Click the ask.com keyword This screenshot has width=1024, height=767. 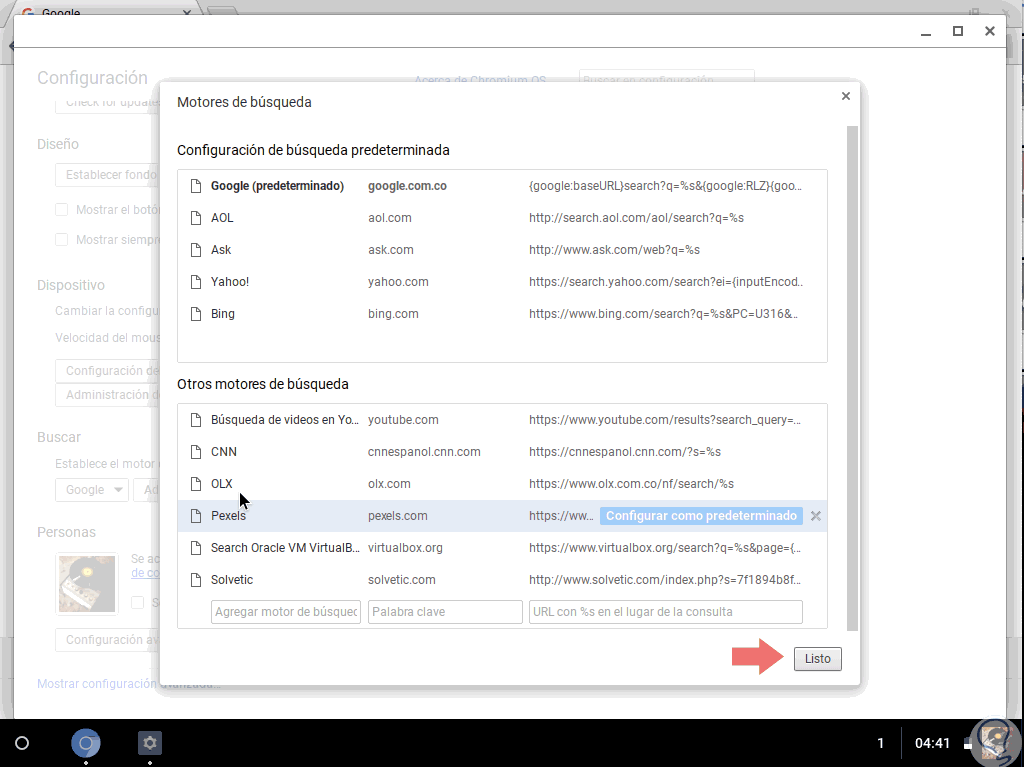[391, 250]
